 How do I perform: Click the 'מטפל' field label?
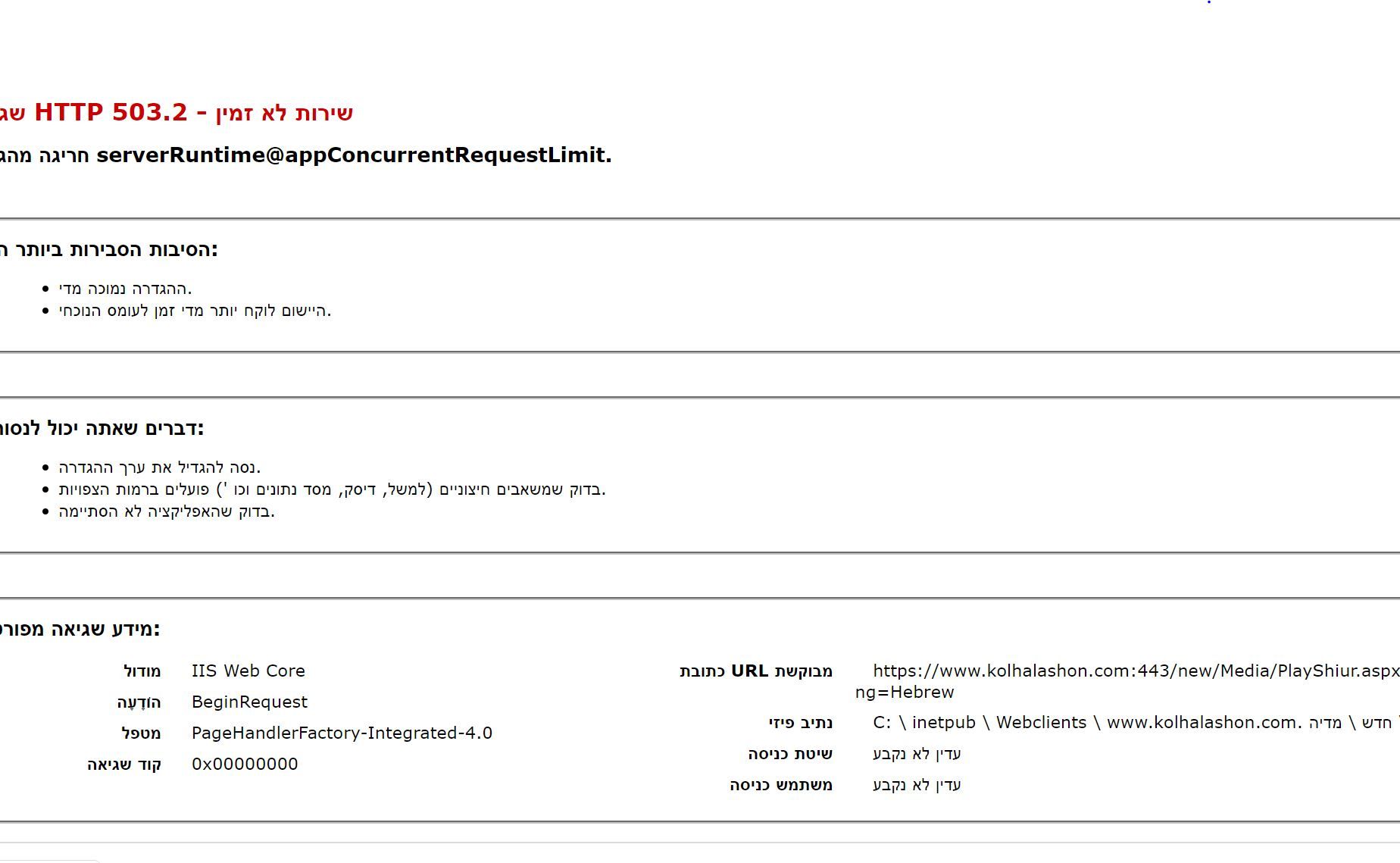tap(141, 733)
